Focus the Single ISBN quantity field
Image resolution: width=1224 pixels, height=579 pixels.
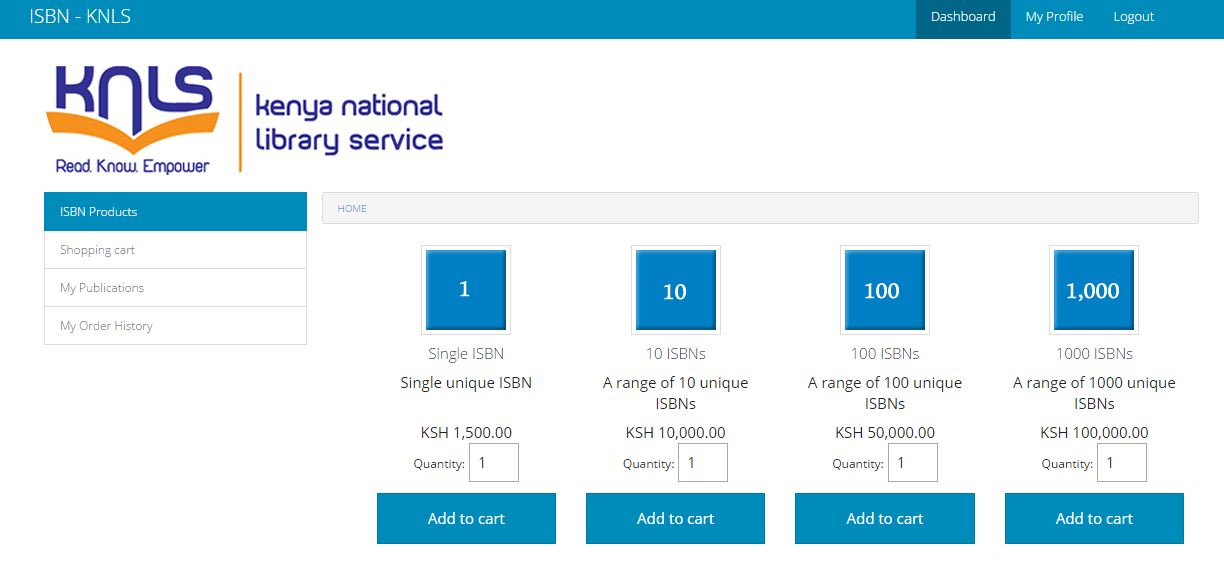[493, 463]
